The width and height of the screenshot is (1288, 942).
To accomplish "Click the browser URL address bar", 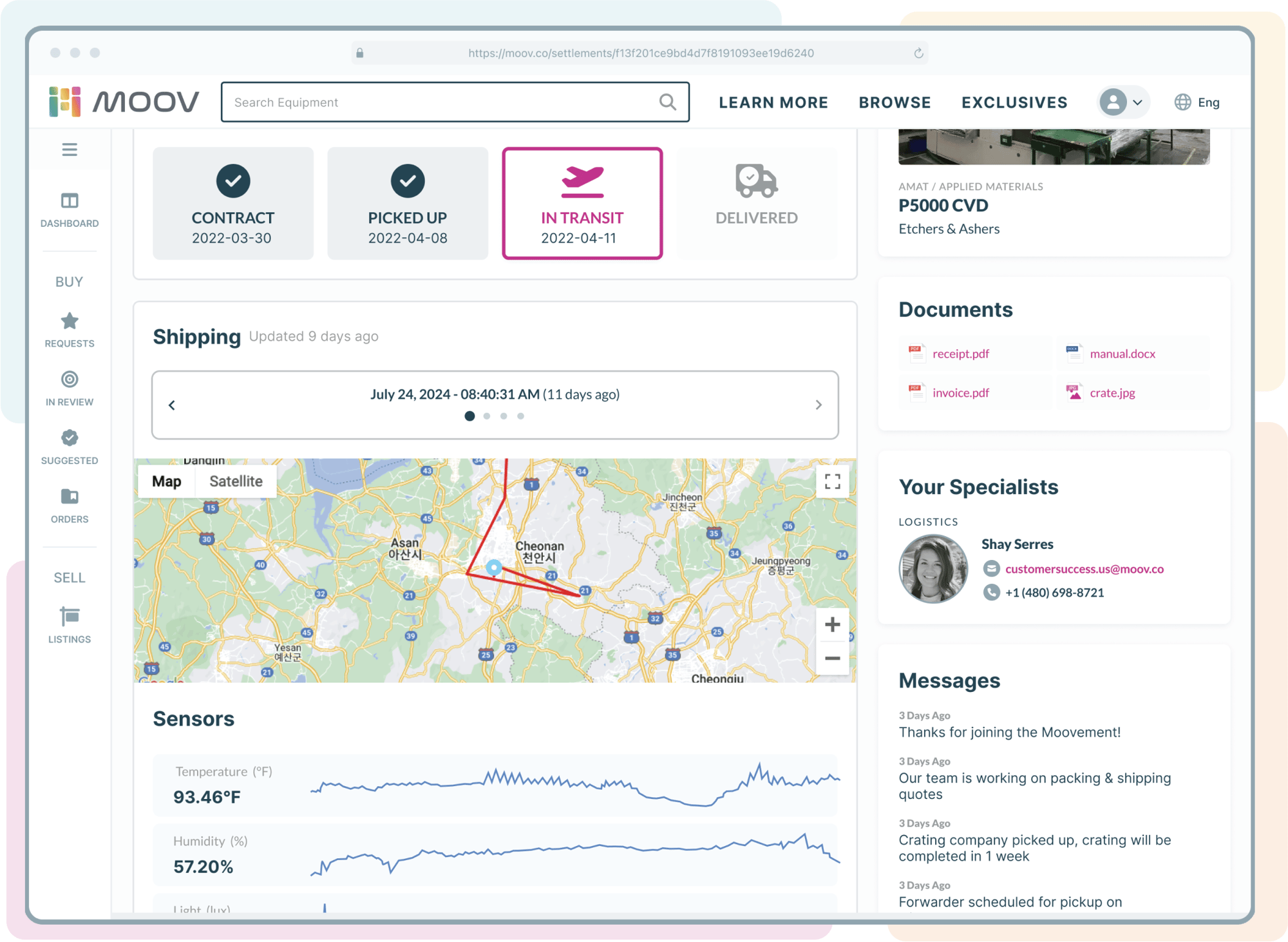I will pyautogui.click(x=640, y=53).
